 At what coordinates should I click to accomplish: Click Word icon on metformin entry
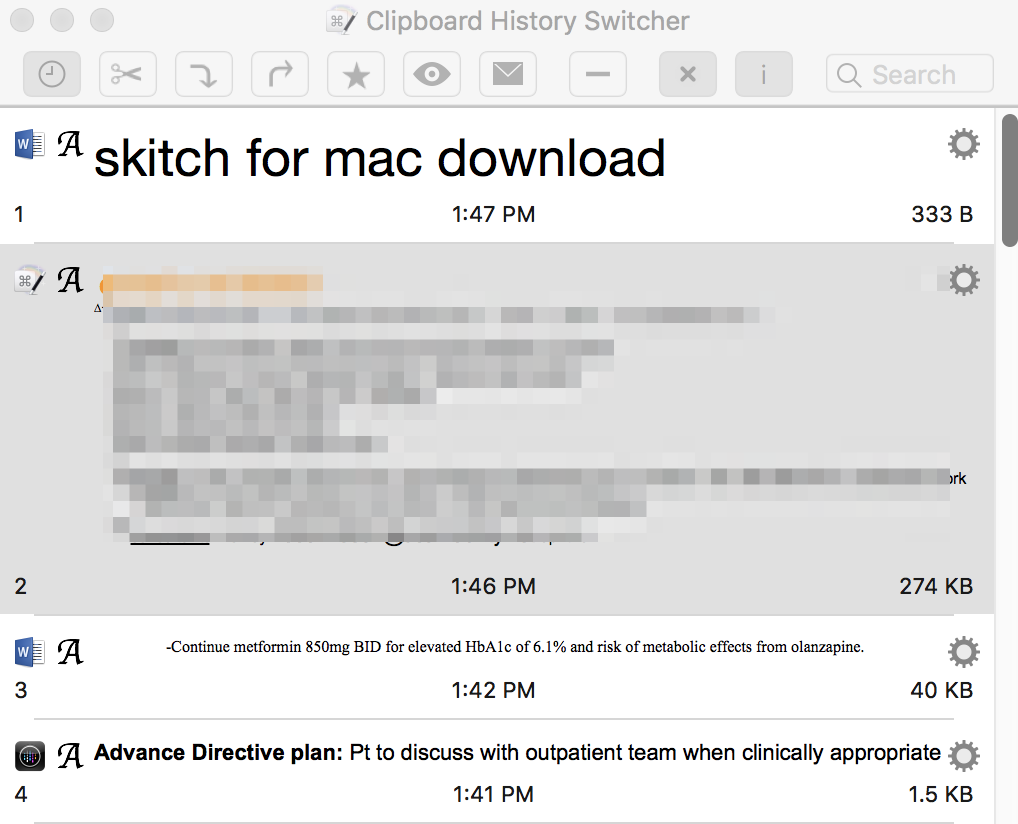[29, 652]
